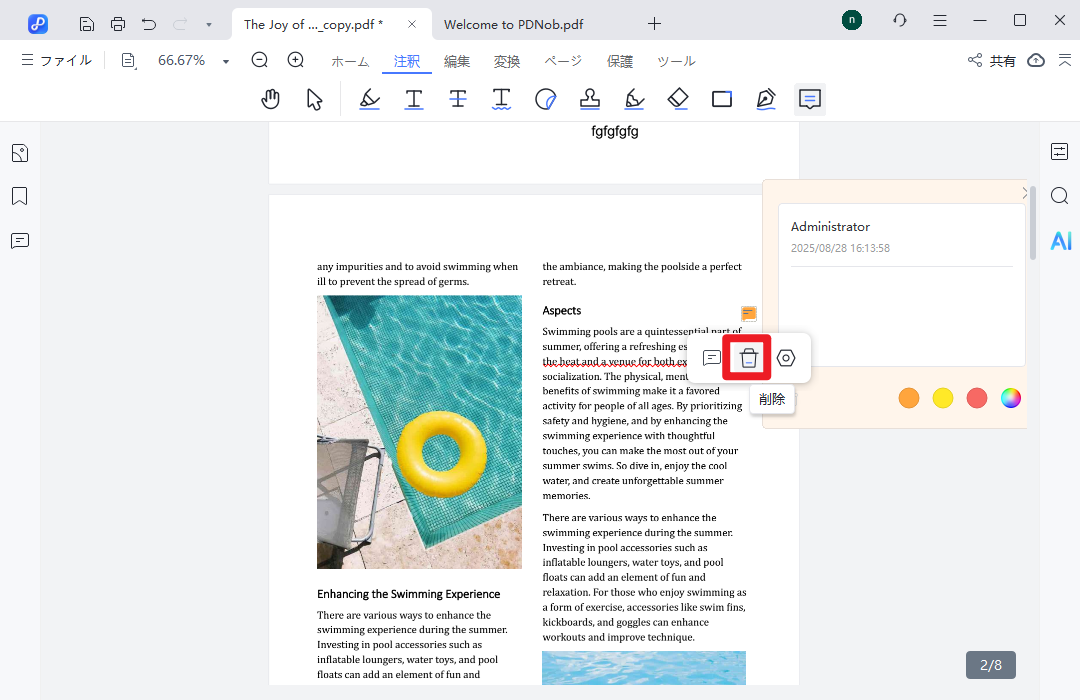Click the zoom in magnifier icon

pos(296,60)
